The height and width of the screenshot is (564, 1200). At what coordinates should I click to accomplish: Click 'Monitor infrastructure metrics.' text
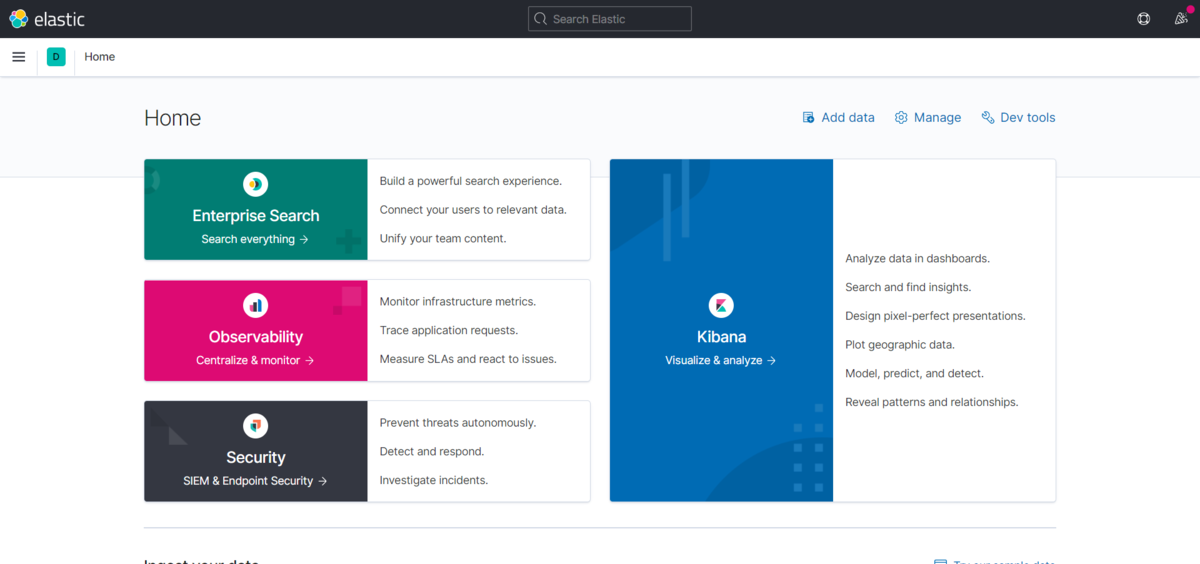coord(458,302)
